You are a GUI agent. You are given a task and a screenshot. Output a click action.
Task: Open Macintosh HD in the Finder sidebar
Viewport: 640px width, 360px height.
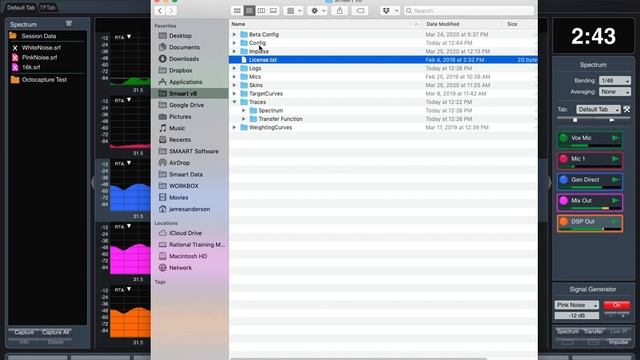point(188,256)
